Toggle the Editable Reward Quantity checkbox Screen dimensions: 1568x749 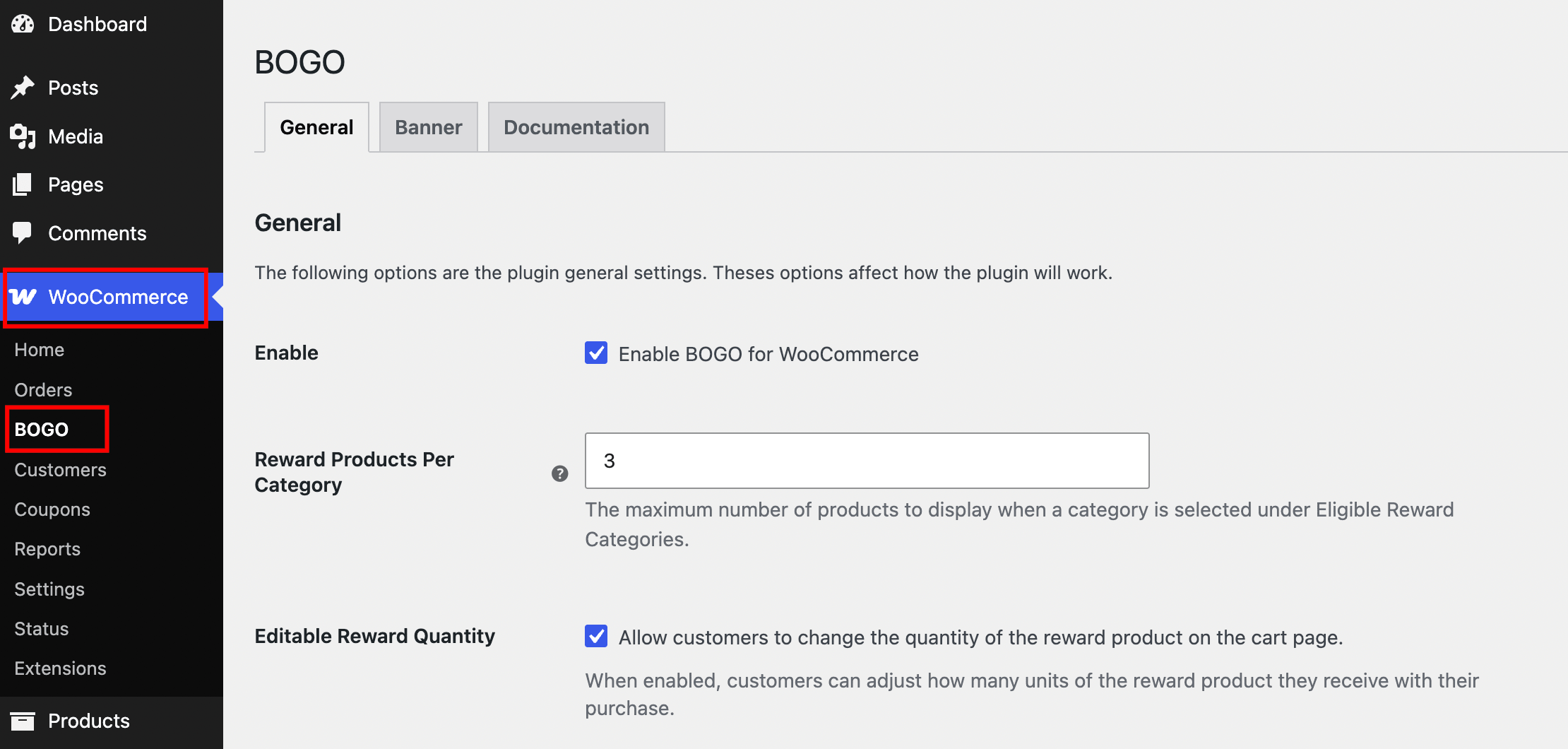pos(596,636)
